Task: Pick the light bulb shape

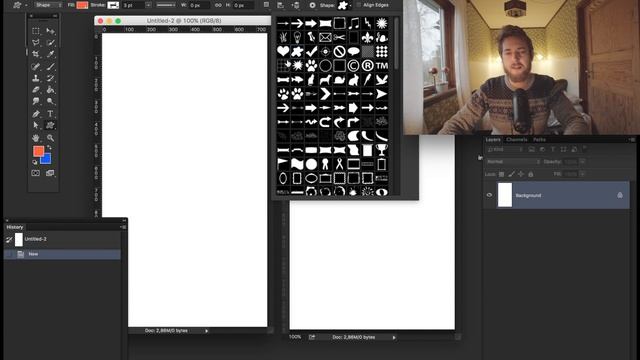Action: click(297, 38)
